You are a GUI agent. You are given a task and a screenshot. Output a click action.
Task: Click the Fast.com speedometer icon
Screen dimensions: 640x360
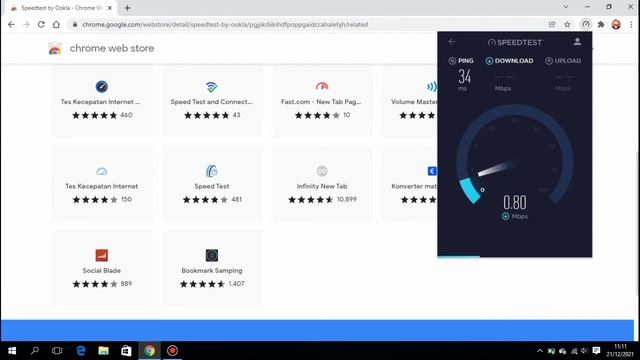tap(322, 86)
